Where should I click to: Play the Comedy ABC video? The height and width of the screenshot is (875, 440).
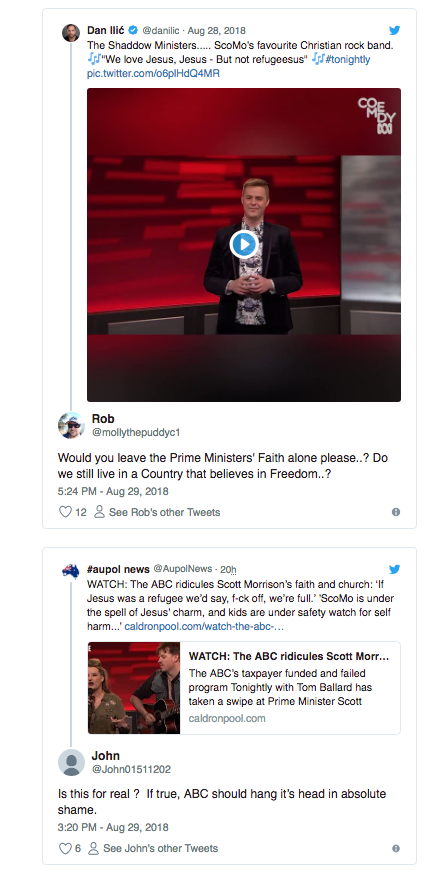(243, 244)
